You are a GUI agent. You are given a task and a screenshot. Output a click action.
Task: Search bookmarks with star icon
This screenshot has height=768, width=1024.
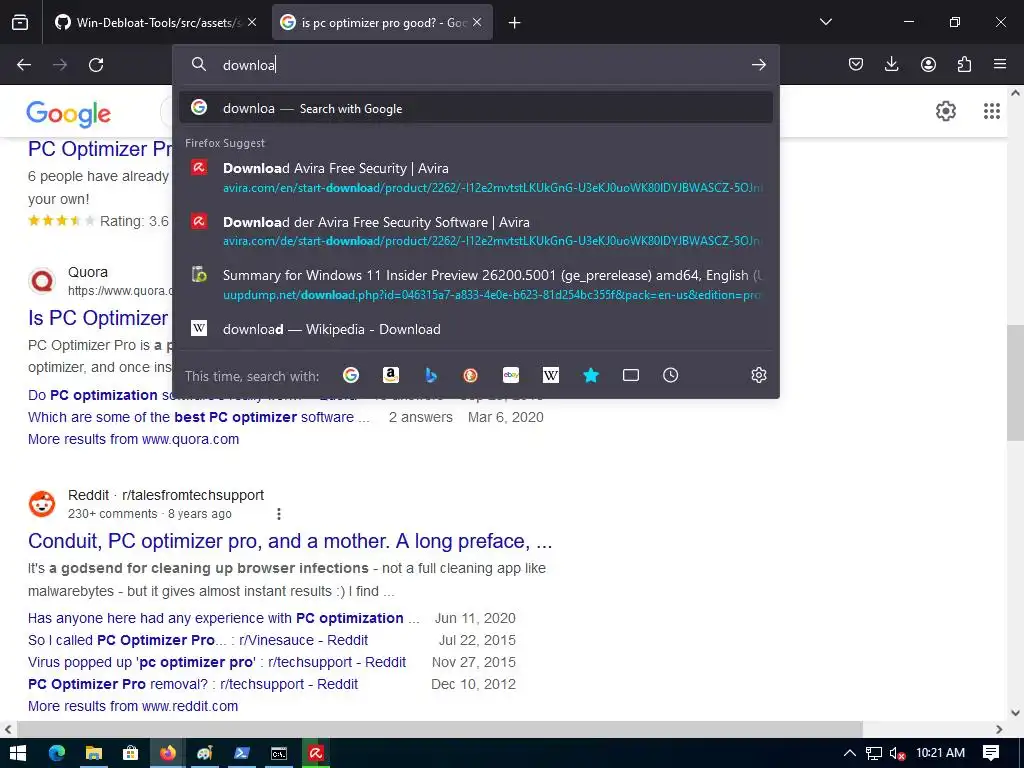tap(590, 375)
